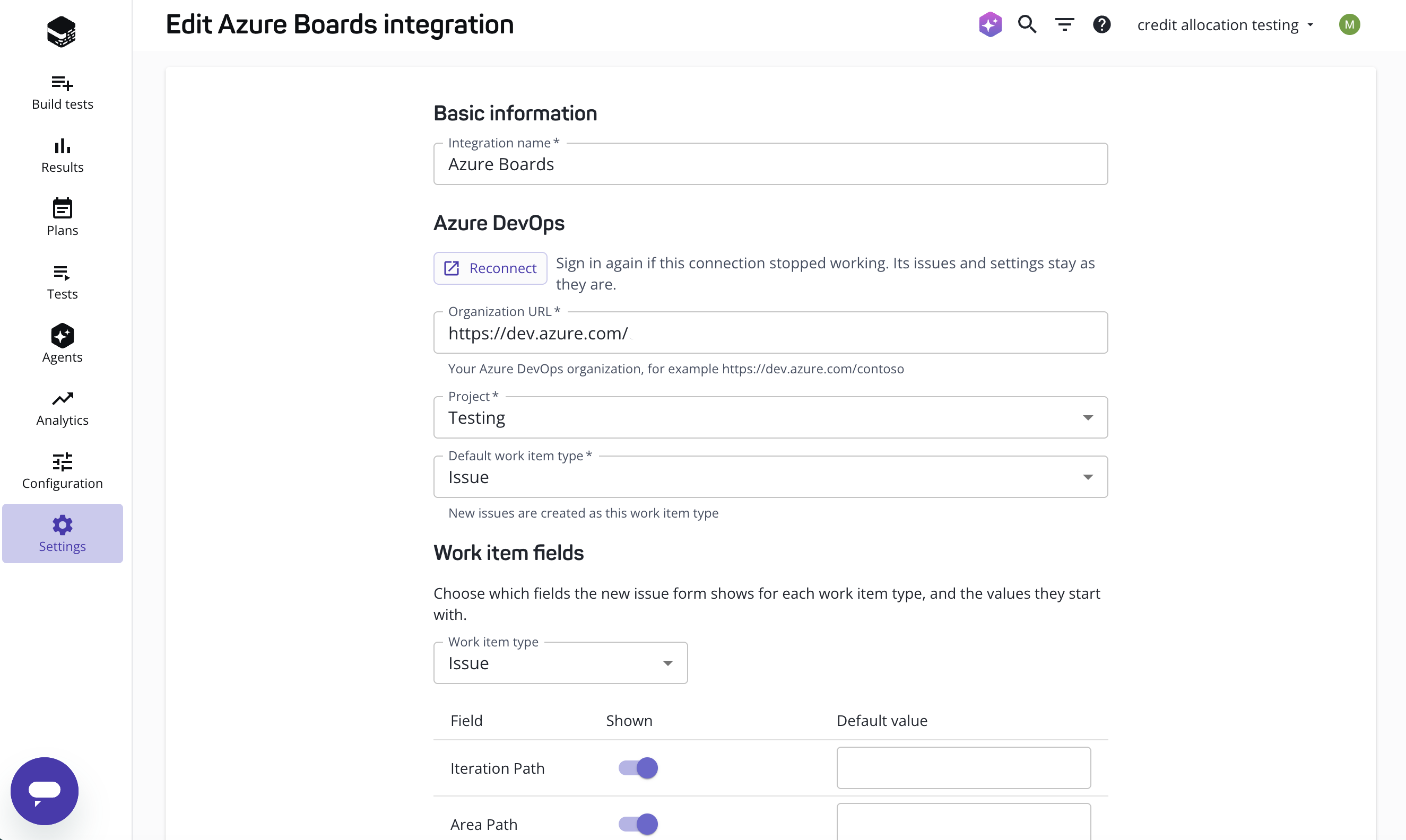Click the Area Path row label
The height and width of the screenshot is (840, 1406).
coord(483,824)
